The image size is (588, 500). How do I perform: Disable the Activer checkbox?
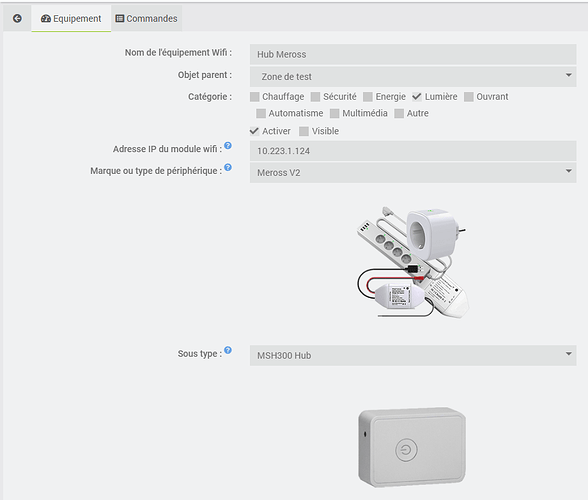tap(254, 131)
